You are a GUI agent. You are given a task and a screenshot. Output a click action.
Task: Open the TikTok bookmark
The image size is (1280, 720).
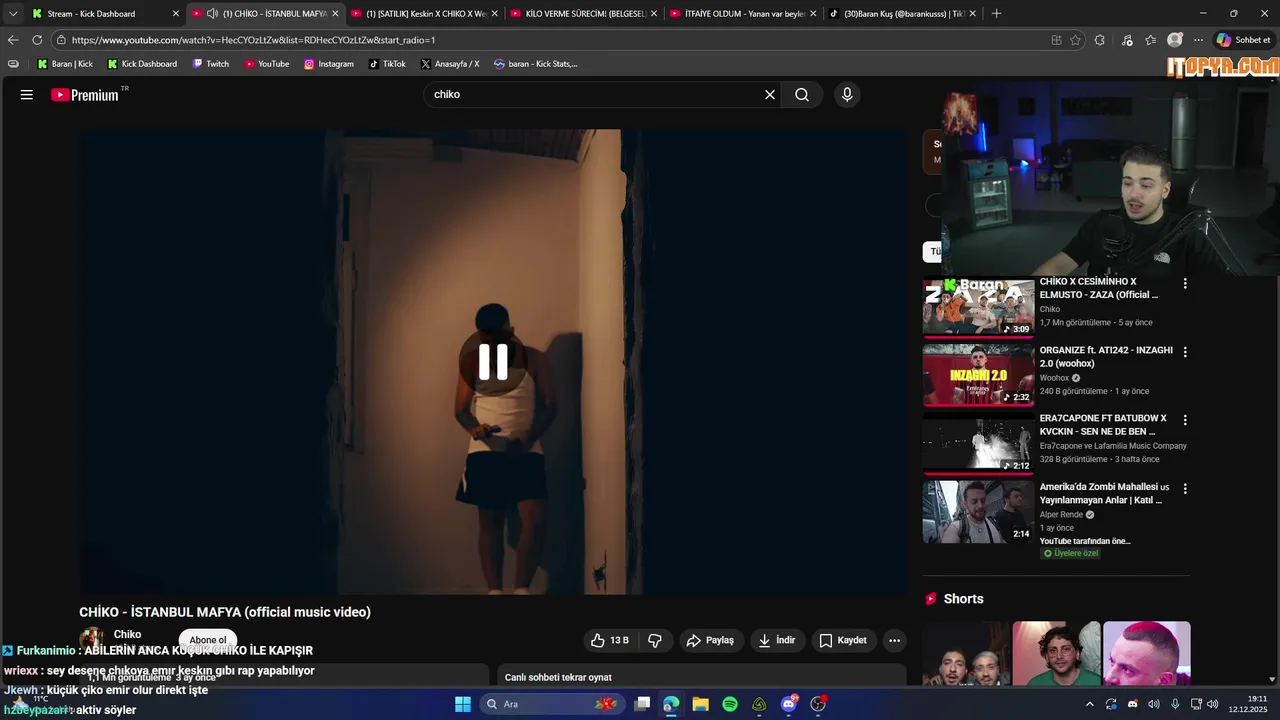tap(387, 64)
